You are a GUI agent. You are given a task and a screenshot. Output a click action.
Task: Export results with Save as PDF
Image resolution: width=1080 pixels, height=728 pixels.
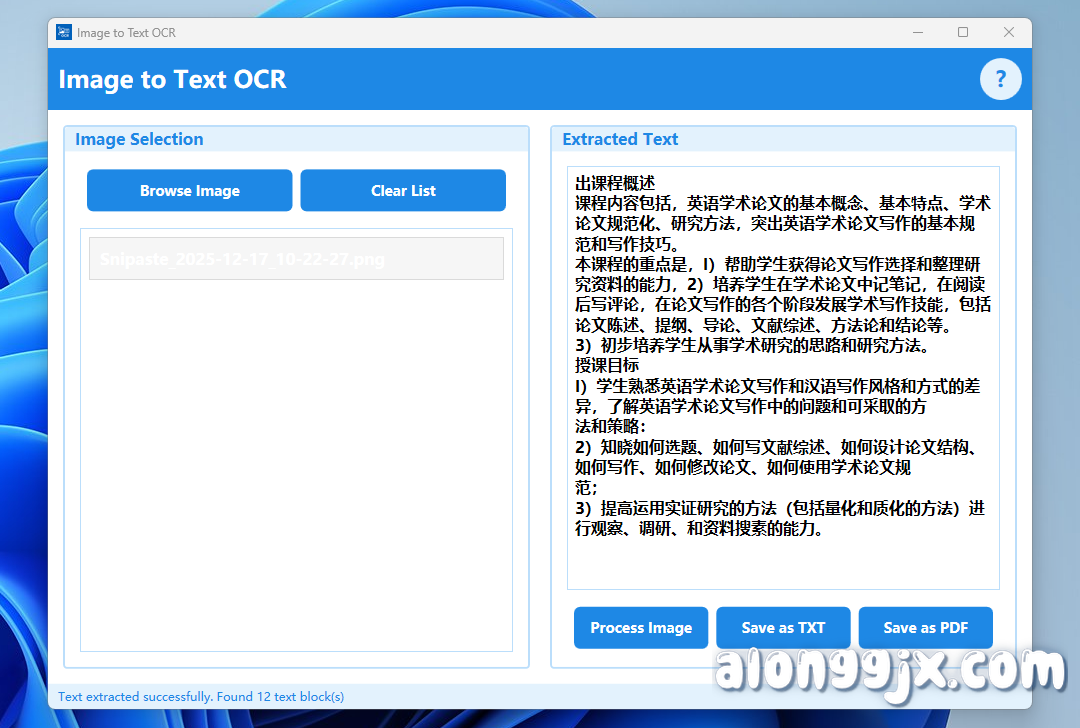point(925,627)
